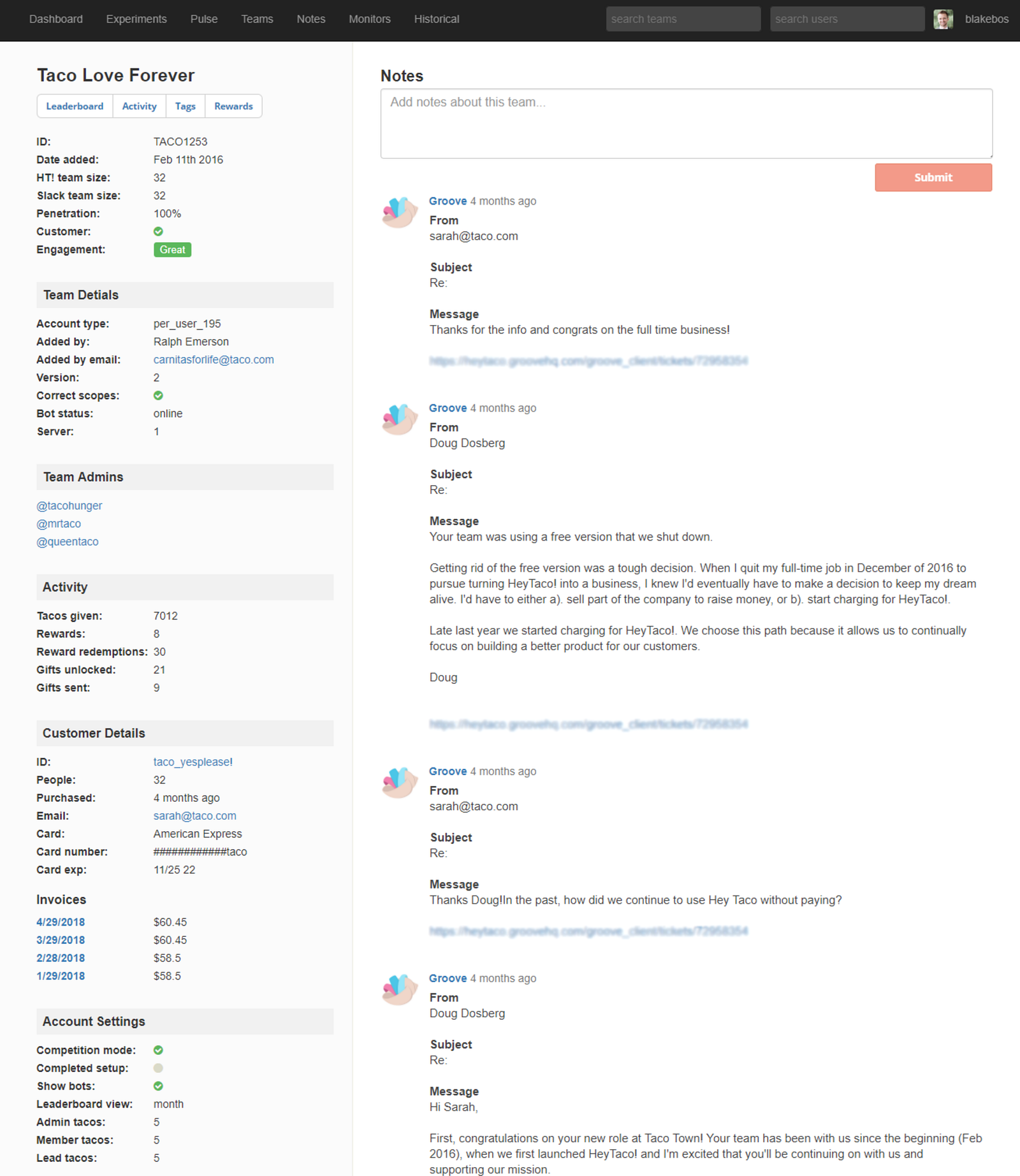Toggle the Competition mode status indicator

(158, 1050)
